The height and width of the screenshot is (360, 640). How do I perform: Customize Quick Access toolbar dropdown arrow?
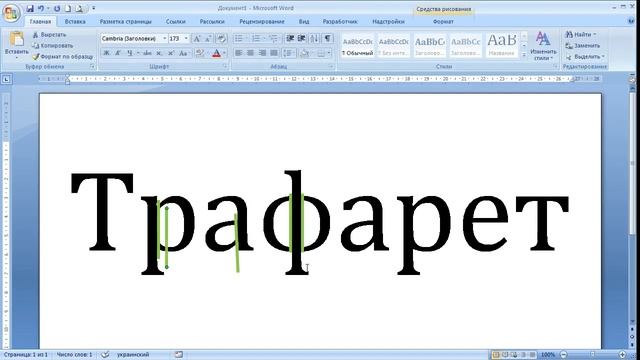(93, 8)
